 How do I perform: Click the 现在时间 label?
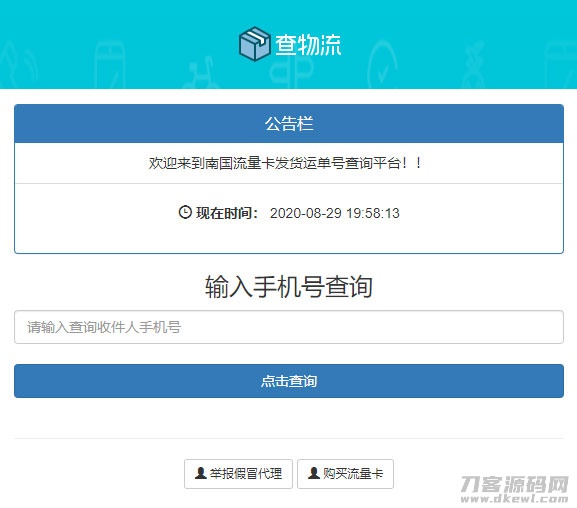tap(227, 213)
